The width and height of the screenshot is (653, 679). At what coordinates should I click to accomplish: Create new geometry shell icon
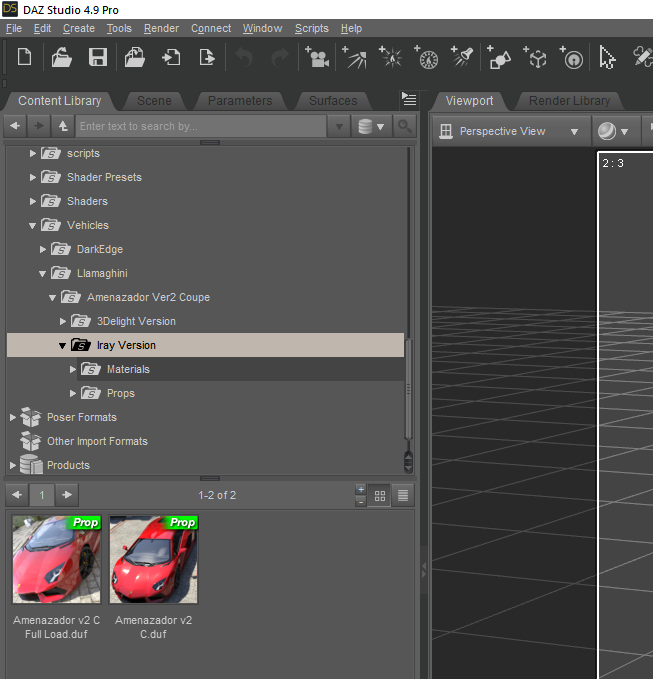tap(572, 58)
